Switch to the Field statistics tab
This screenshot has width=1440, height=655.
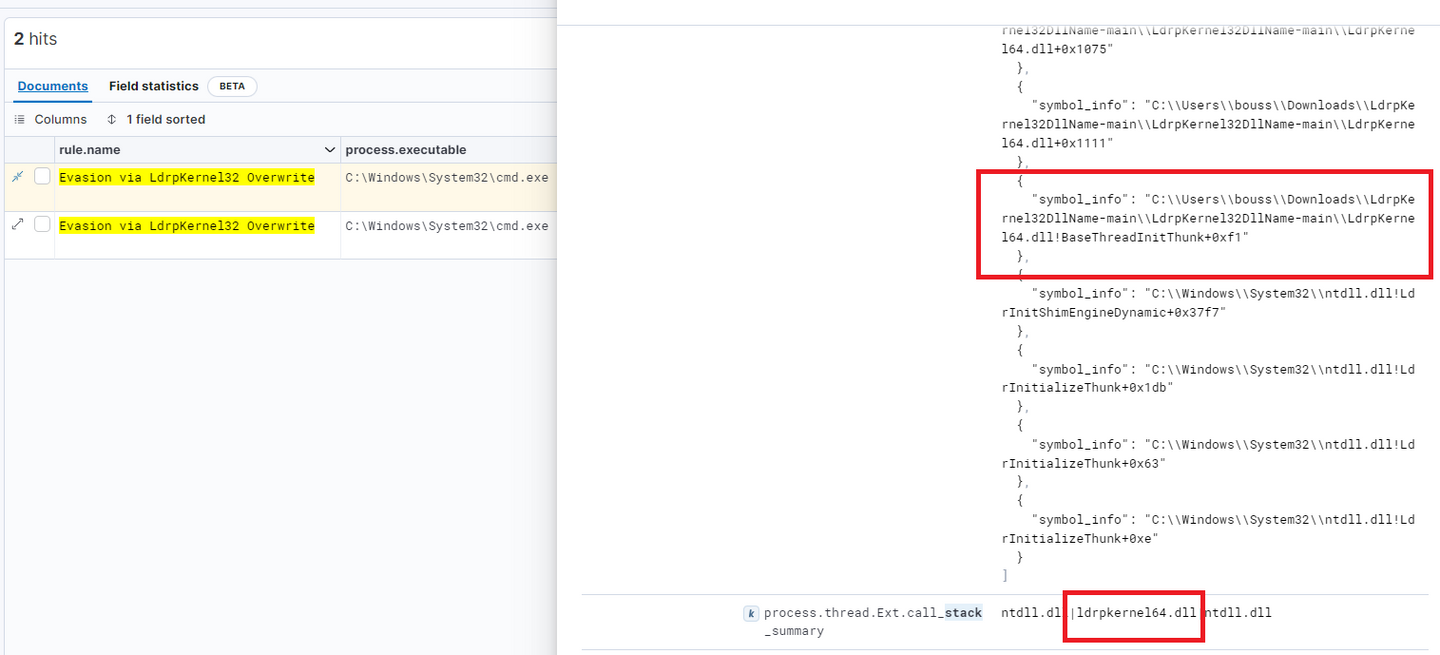(x=154, y=86)
